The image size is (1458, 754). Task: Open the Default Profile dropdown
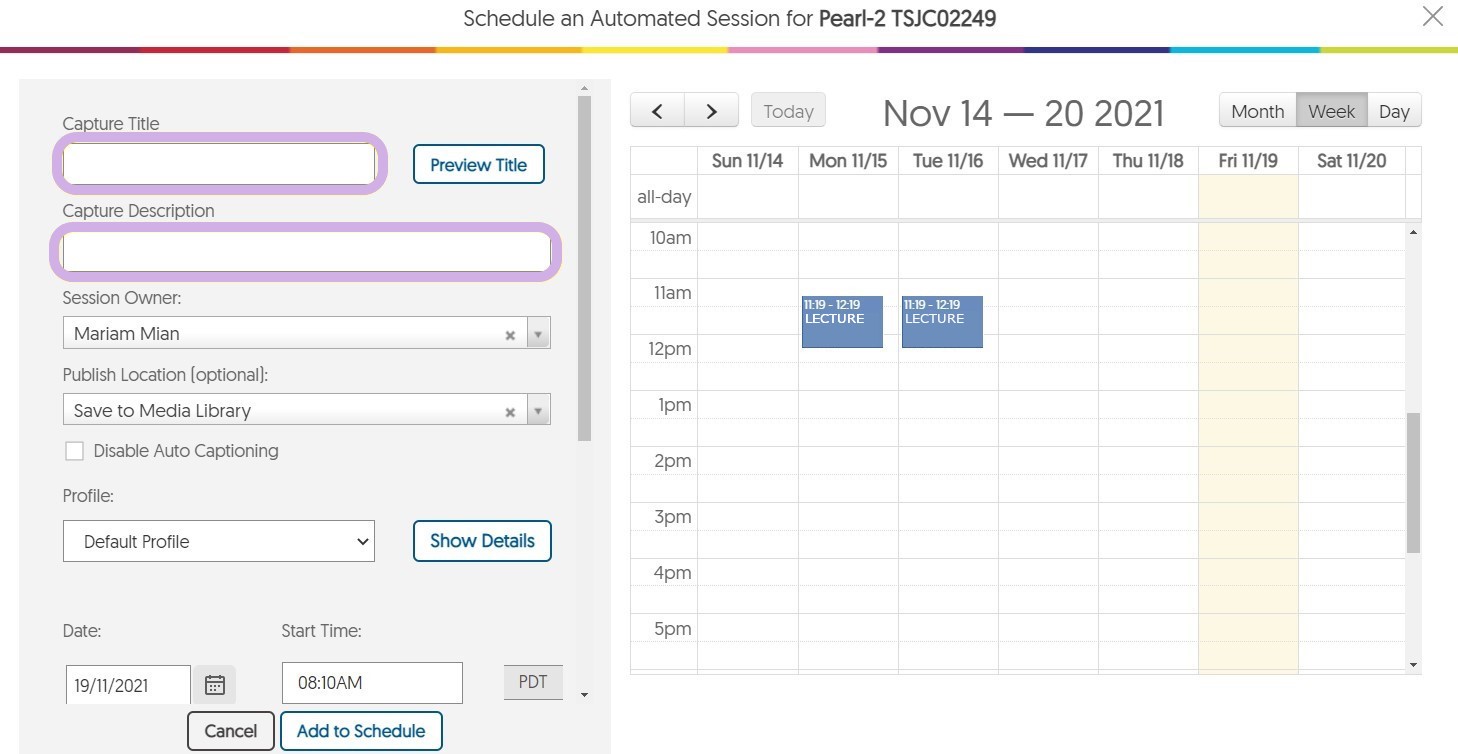218,541
